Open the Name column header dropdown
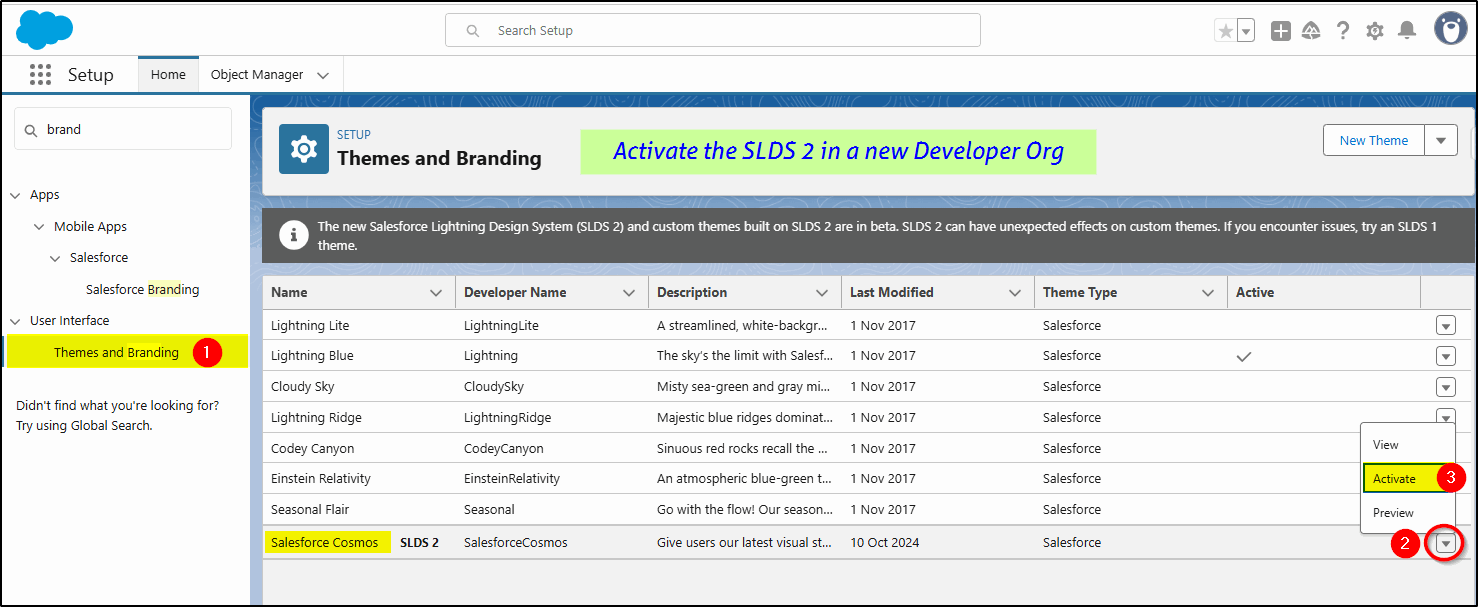The image size is (1478, 607). pyautogui.click(x=438, y=292)
